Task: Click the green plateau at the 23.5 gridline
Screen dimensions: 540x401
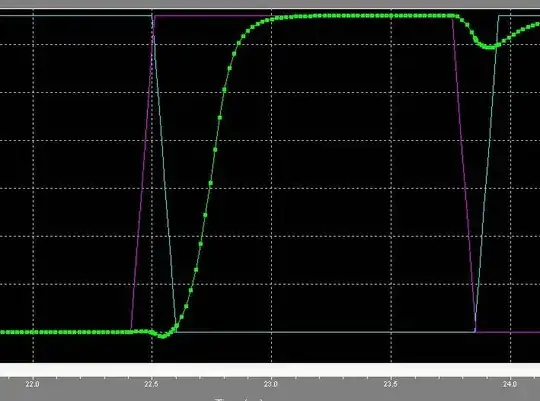Action: pyautogui.click(x=391, y=16)
